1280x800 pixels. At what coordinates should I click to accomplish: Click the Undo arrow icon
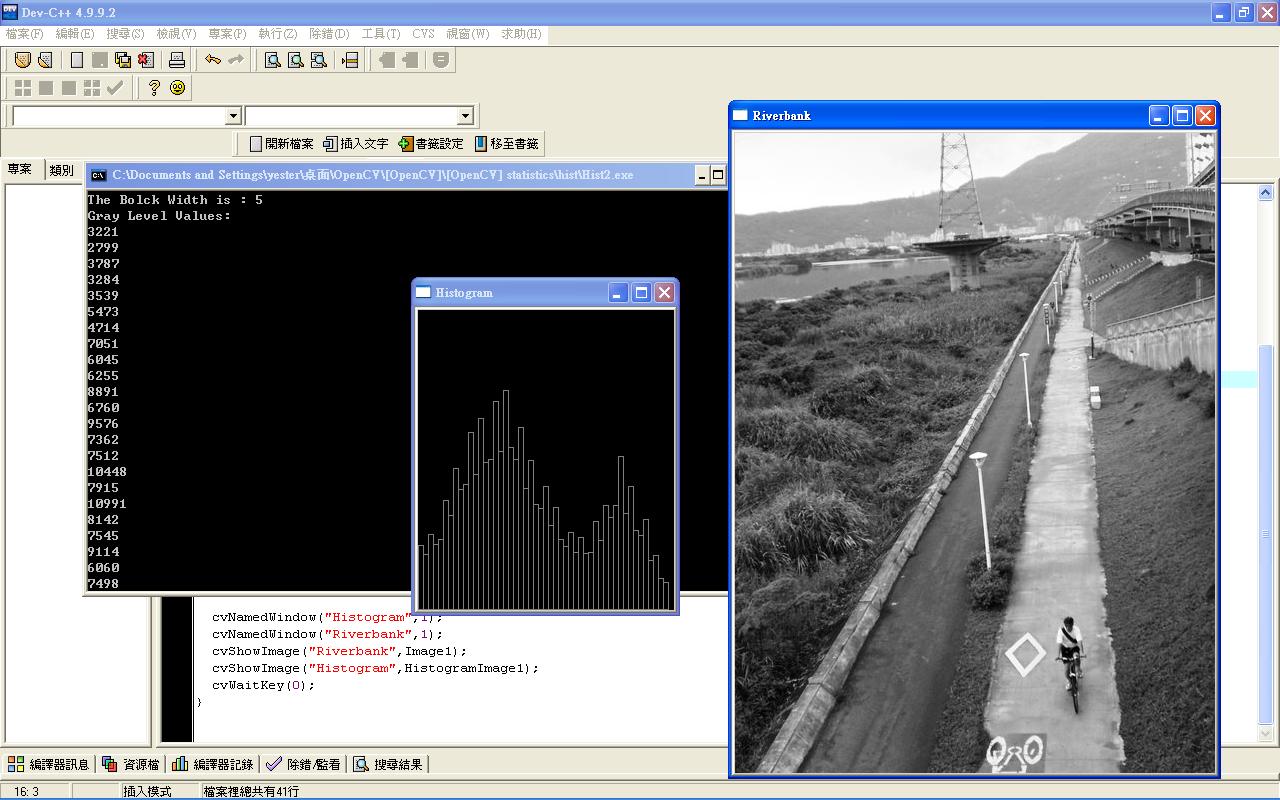(213, 60)
